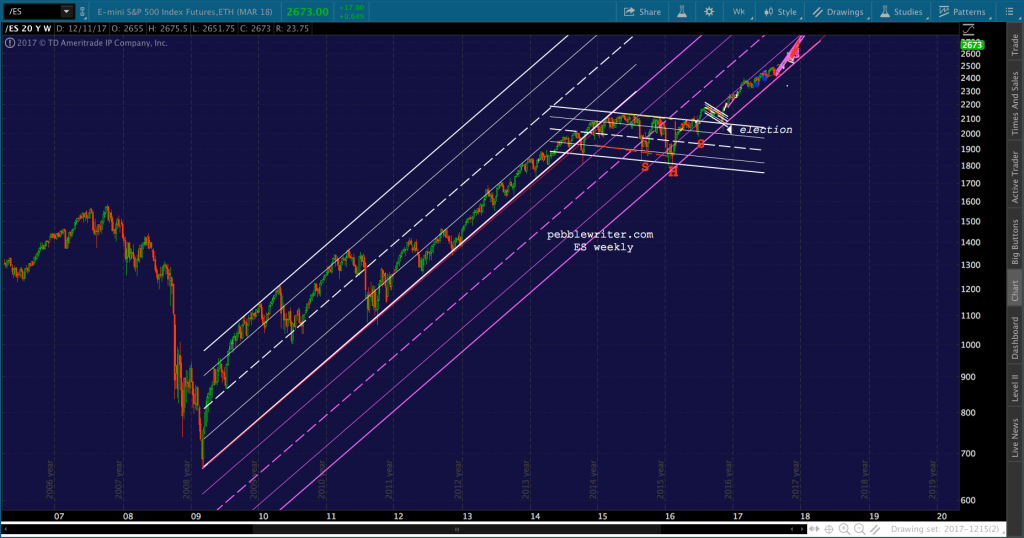Click the crosshair pan icon

[x=829, y=529]
